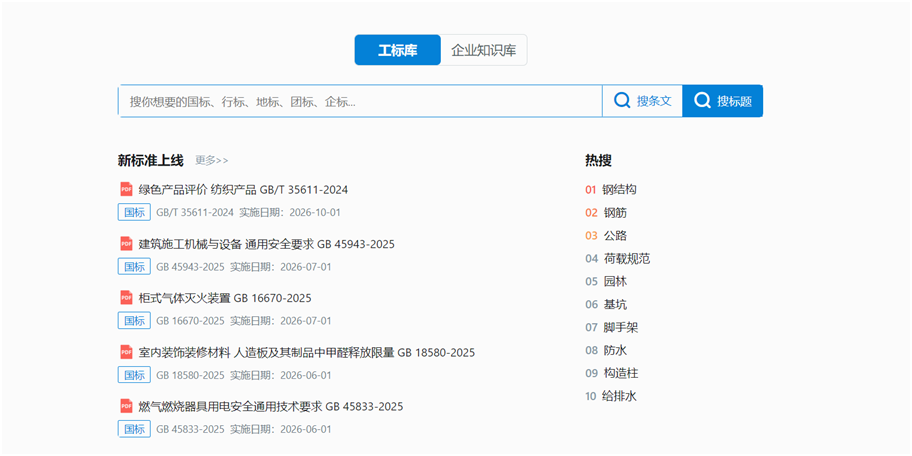The width and height of the screenshot is (912, 456).
Task: Click PDF icon beside 建筑施工机械与设备 standard
Action: pos(126,243)
